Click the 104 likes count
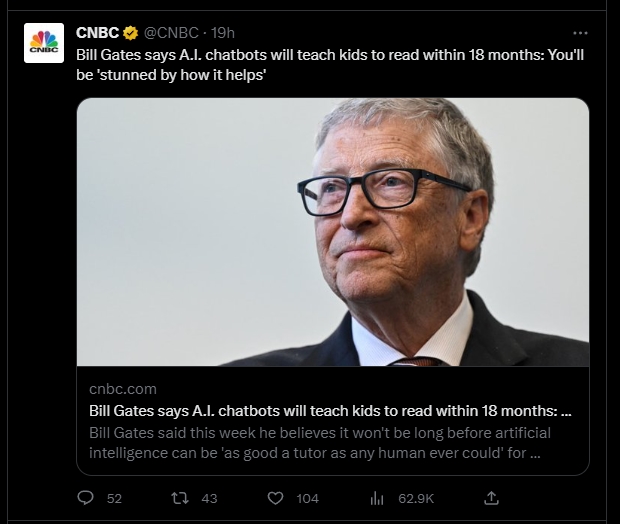The height and width of the screenshot is (524, 620). 308,498
